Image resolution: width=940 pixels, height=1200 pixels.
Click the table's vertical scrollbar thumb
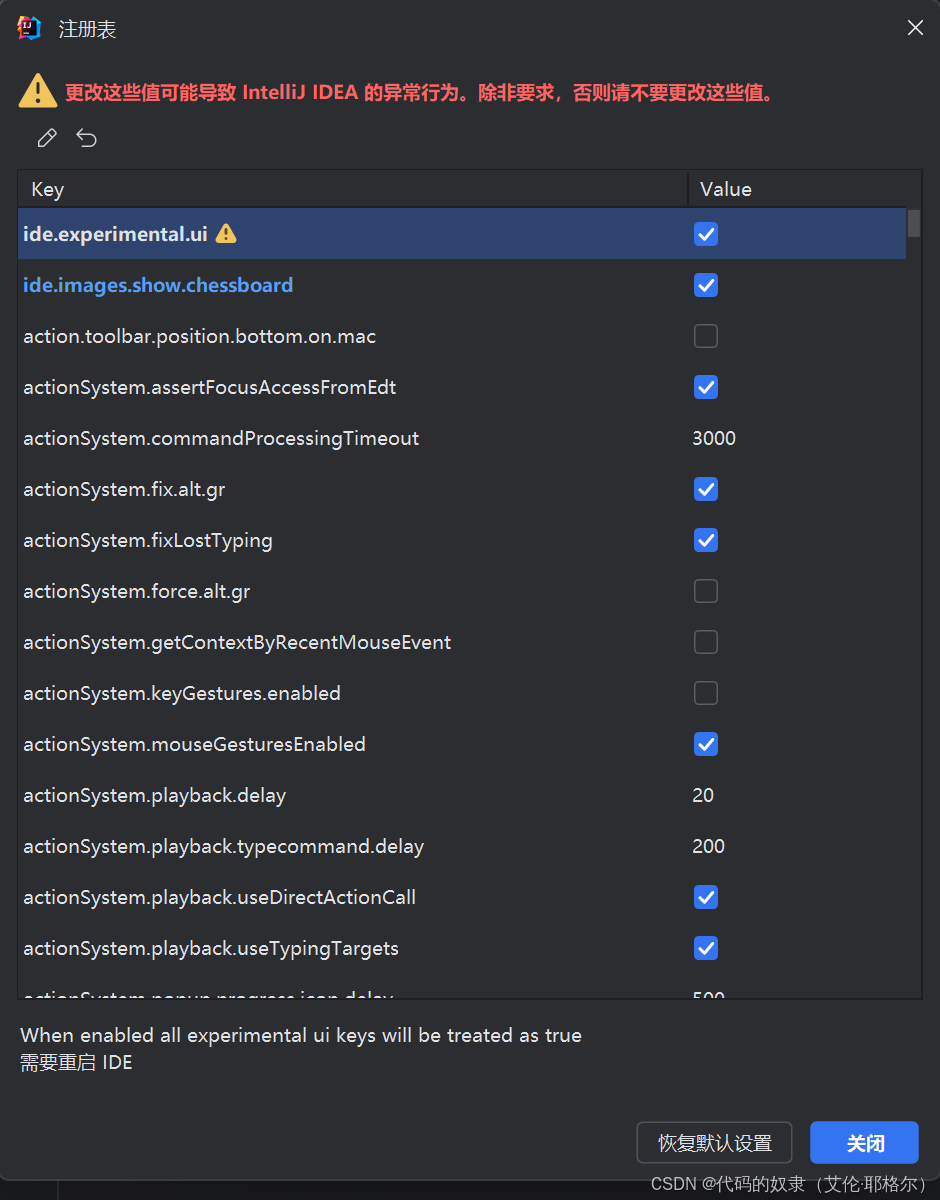coord(914,223)
